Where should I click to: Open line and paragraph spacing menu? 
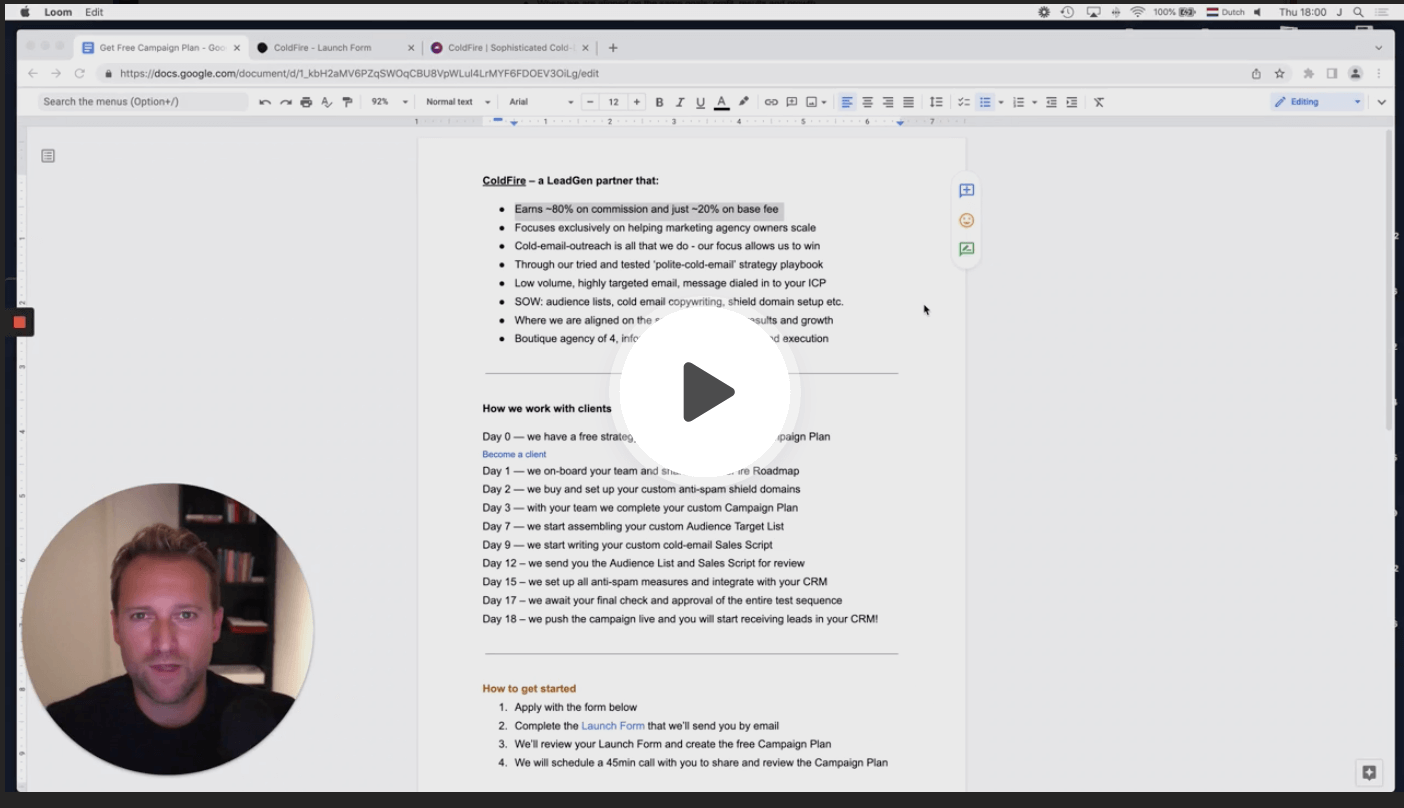click(x=936, y=102)
